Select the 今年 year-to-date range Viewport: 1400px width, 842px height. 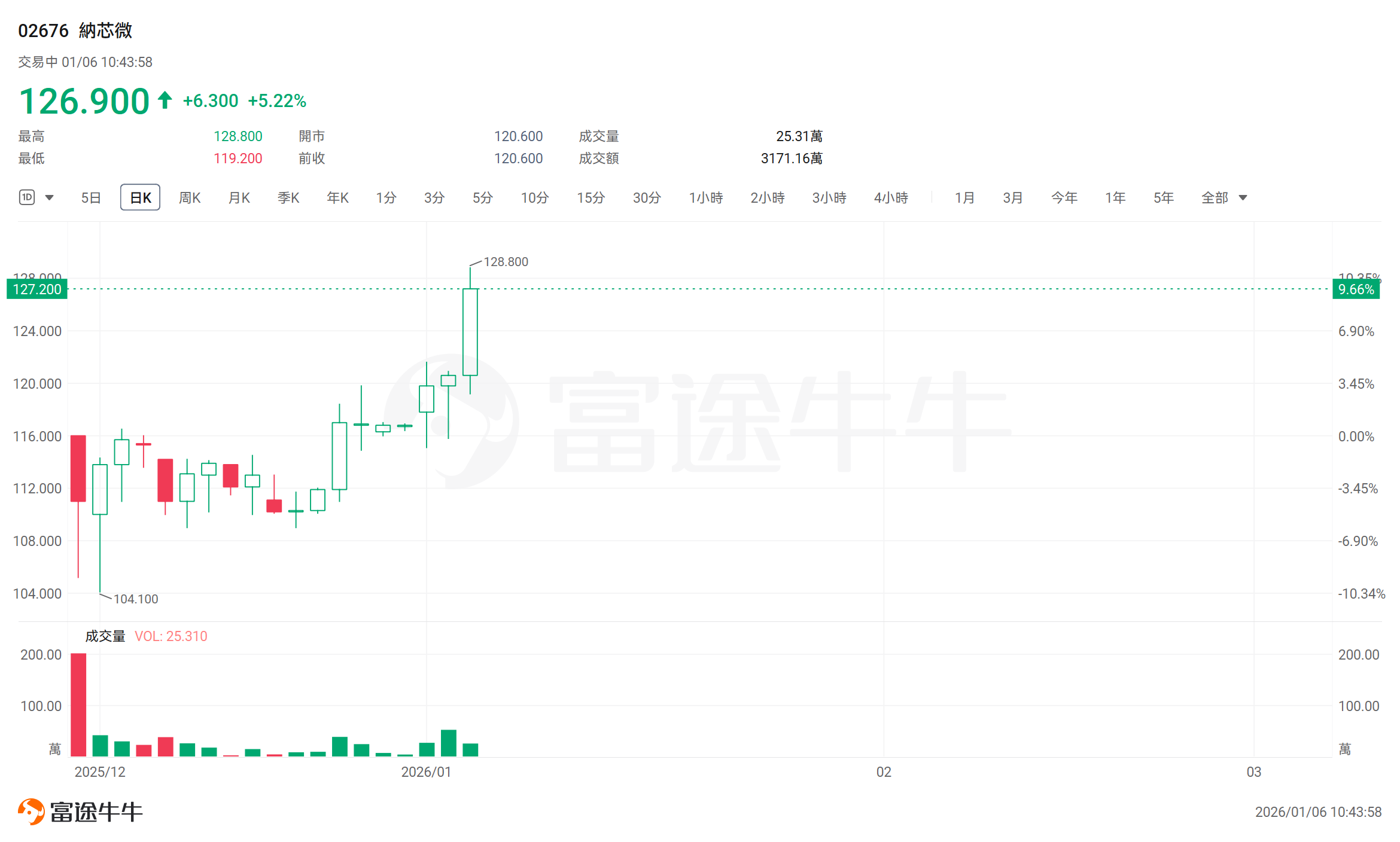point(1064,197)
